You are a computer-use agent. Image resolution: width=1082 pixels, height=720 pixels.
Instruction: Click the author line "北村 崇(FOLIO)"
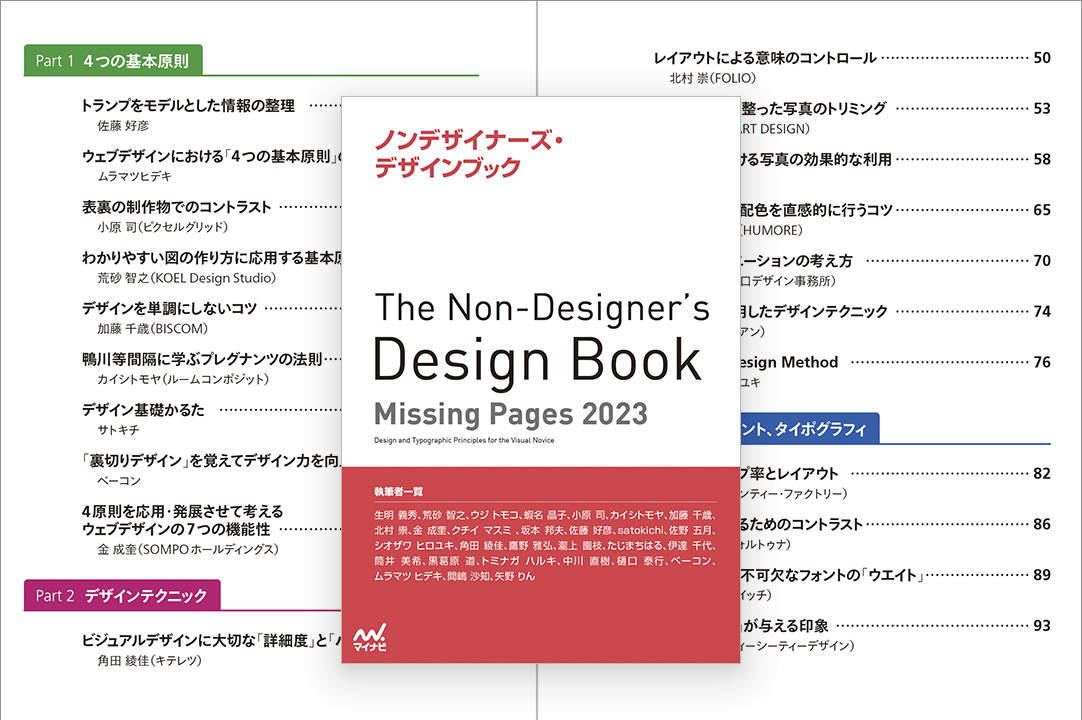coord(713,78)
